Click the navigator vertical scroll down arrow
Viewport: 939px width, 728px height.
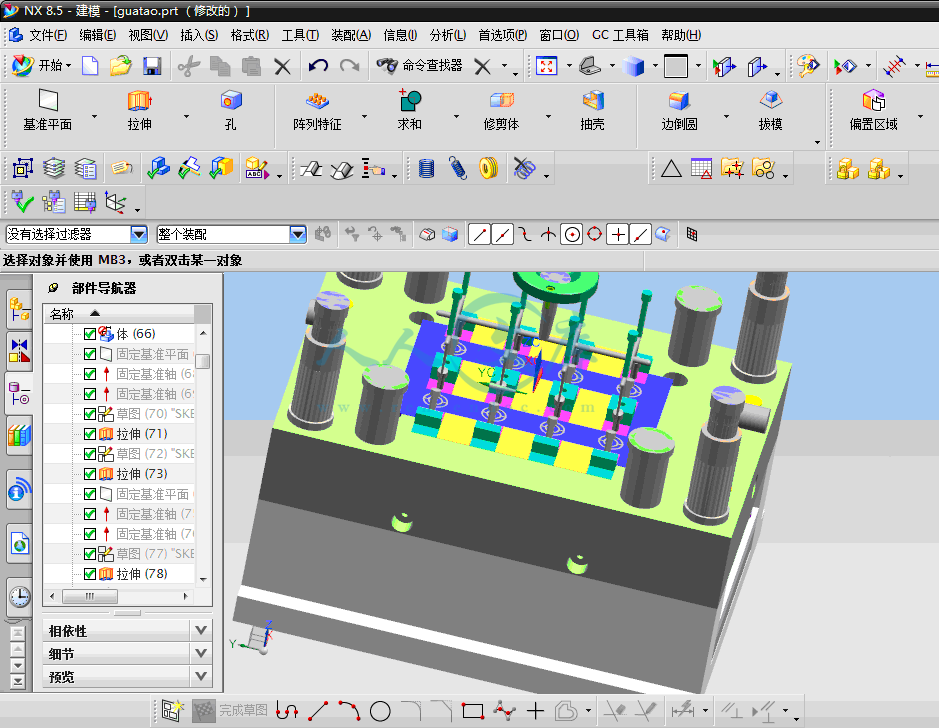click(204, 579)
